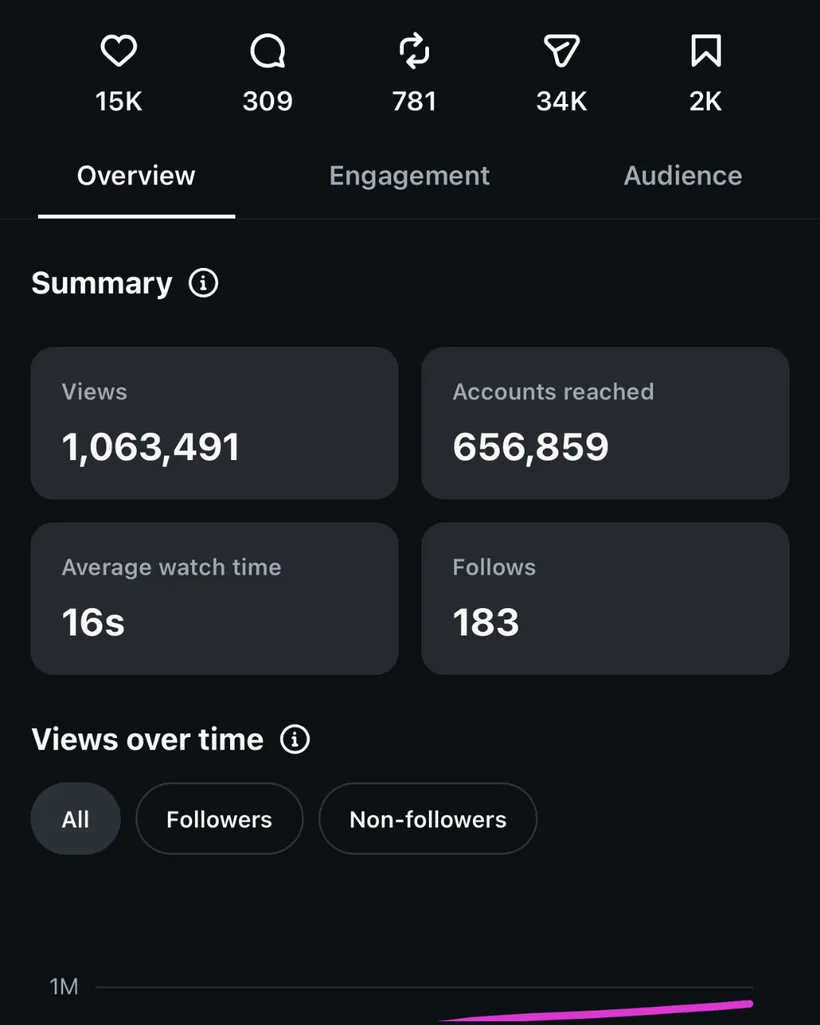This screenshot has width=820, height=1025.
Task: Open the Accounts reached card
Action: click(x=605, y=423)
